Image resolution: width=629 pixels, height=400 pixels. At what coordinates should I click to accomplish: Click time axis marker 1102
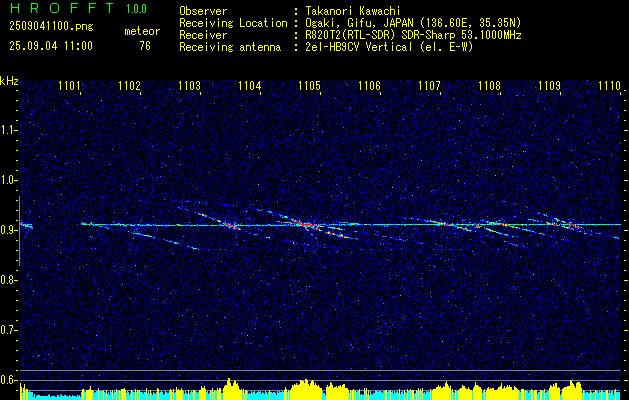click(x=130, y=85)
